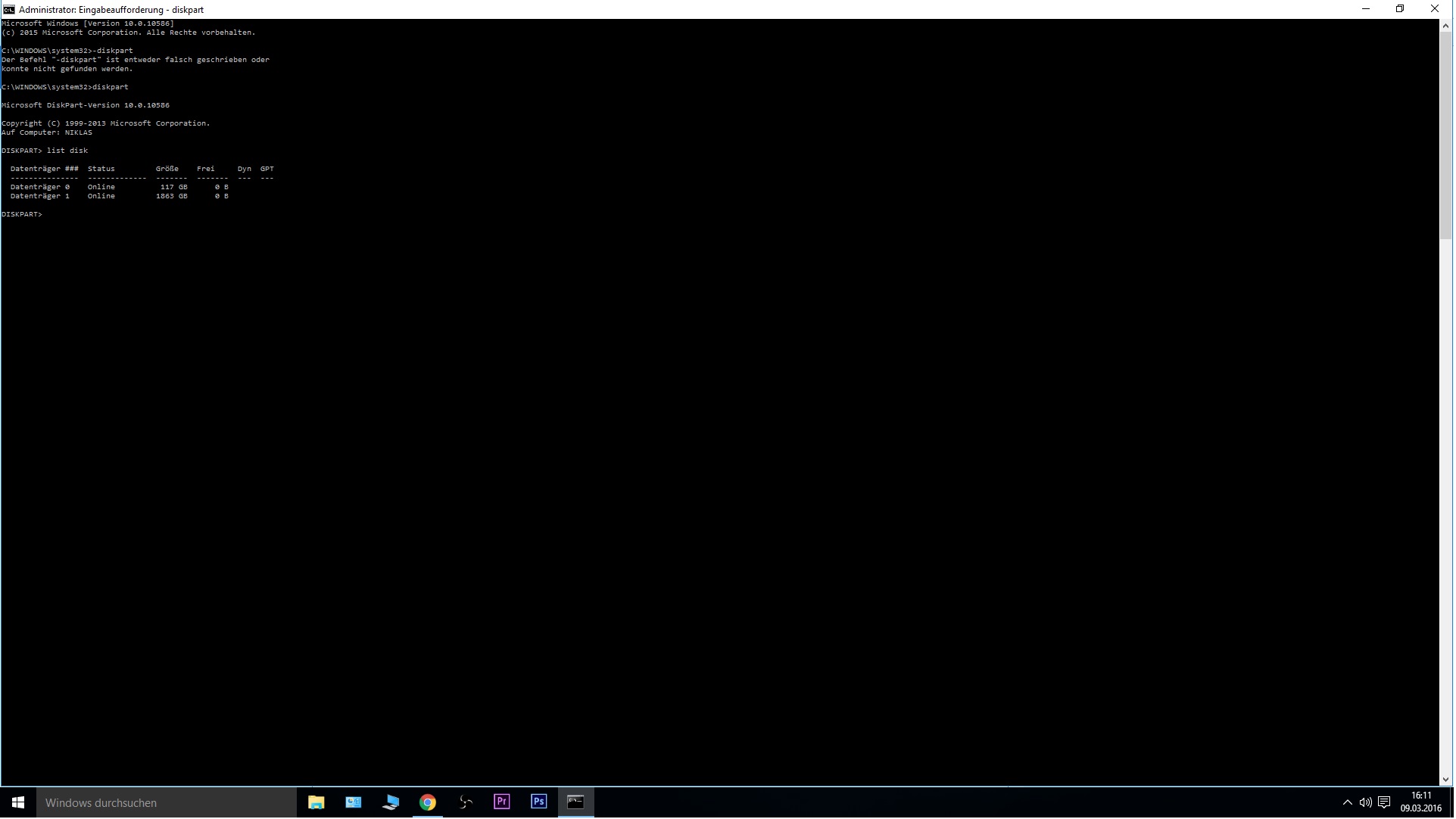Restore down the command prompt window

[x=1401, y=9]
